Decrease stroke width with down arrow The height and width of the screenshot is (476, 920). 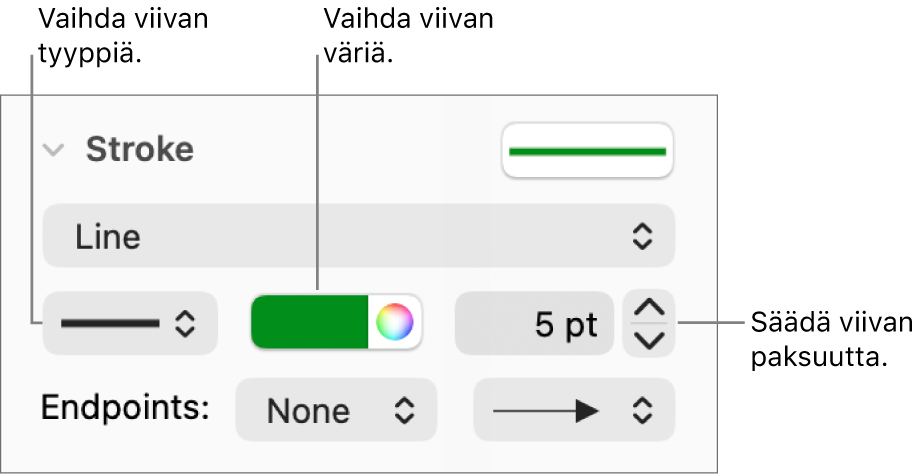(649, 340)
